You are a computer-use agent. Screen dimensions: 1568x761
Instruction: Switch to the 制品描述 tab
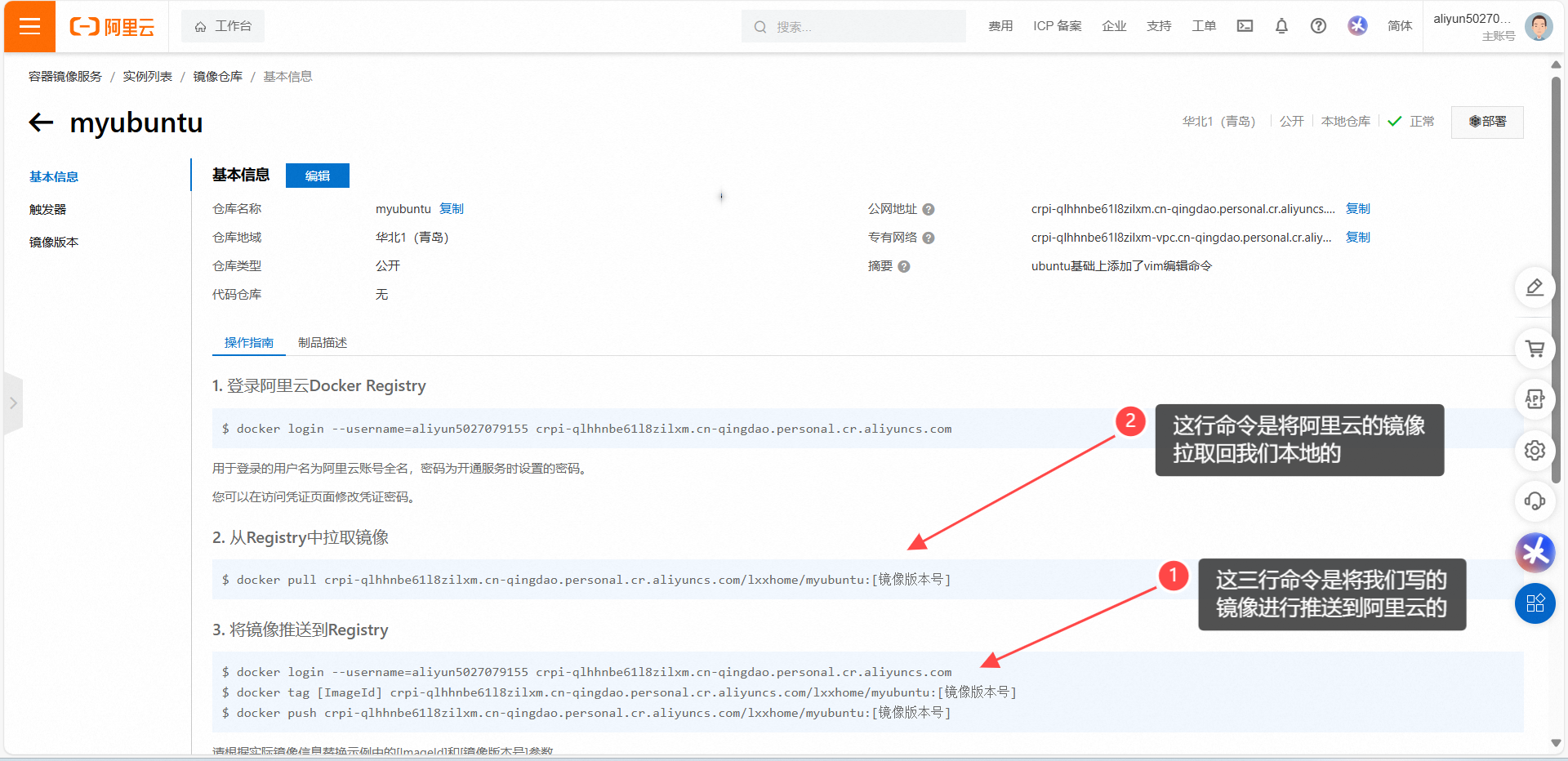click(x=323, y=342)
